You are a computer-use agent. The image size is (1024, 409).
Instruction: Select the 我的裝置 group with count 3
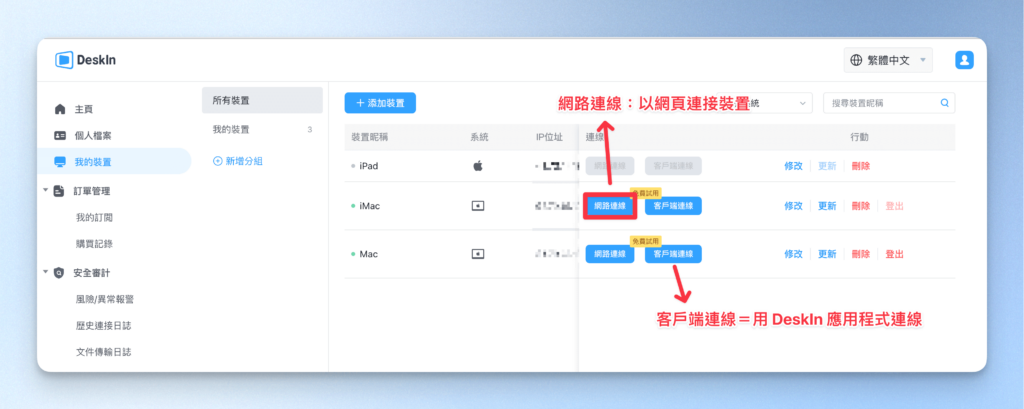[x=263, y=129]
